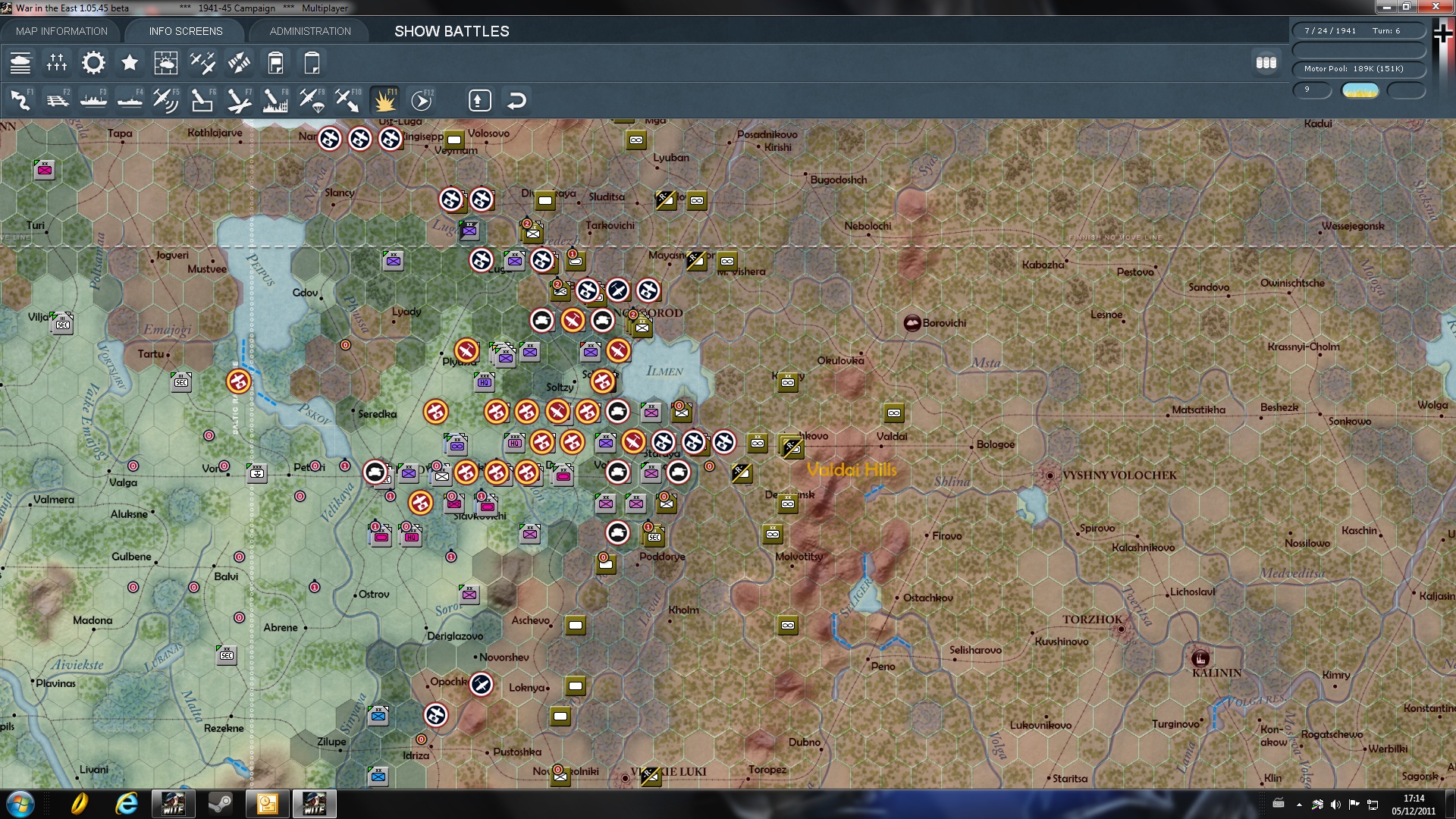Image resolution: width=1456 pixels, height=819 pixels.
Task: Open the production gear icon
Action: coord(93,63)
